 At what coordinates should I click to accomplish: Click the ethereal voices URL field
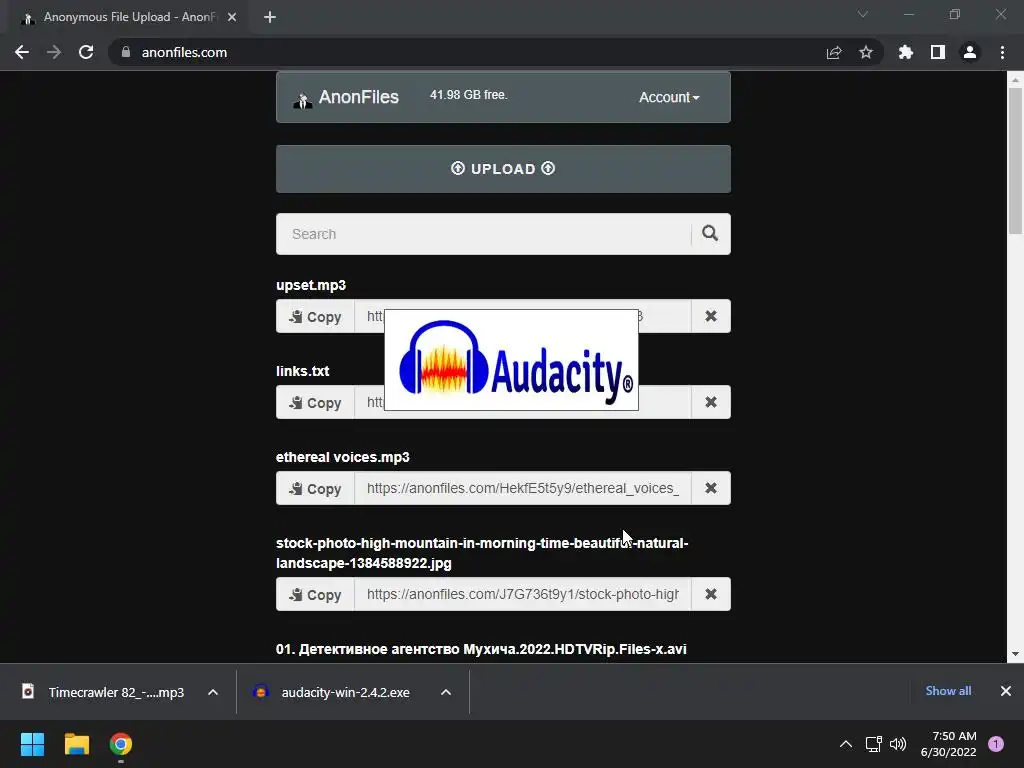coord(522,488)
